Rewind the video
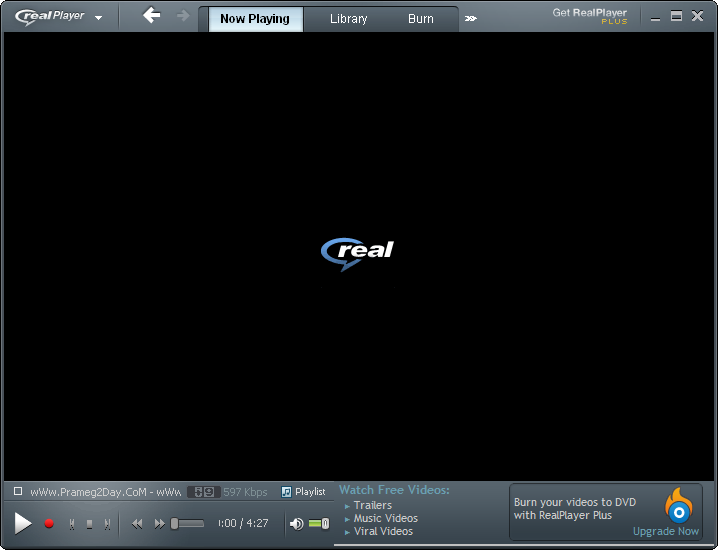The height and width of the screenshot is (550, 718). tap(137, 523)
